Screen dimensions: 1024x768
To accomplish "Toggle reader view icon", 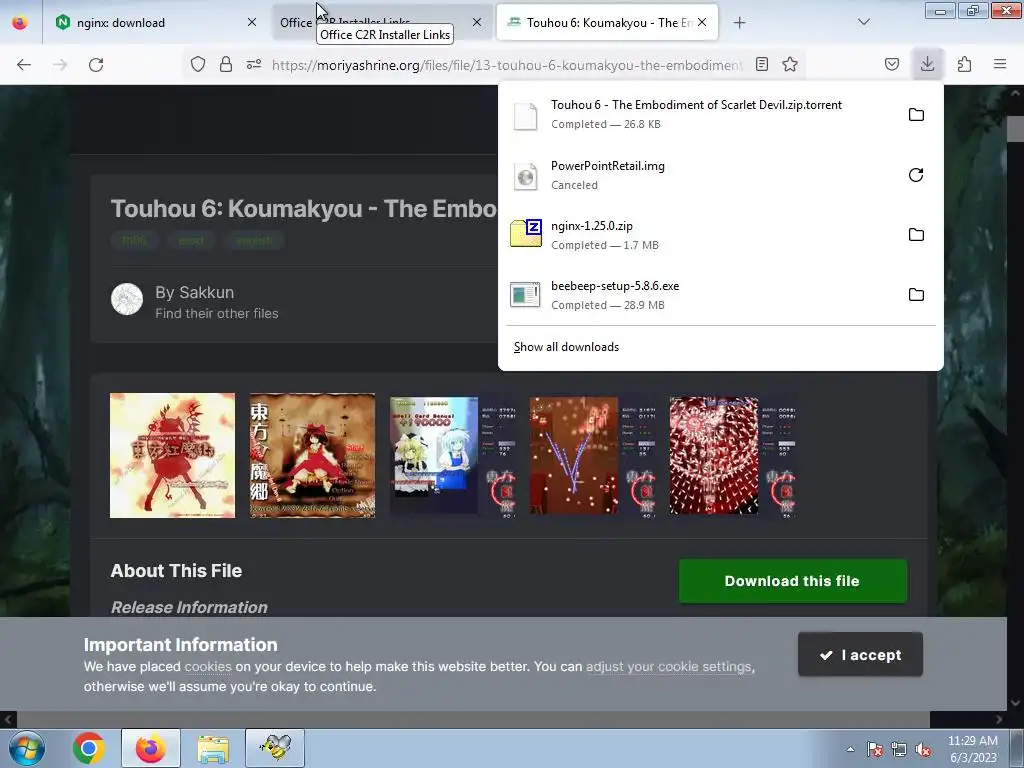I will coord(761,64).
